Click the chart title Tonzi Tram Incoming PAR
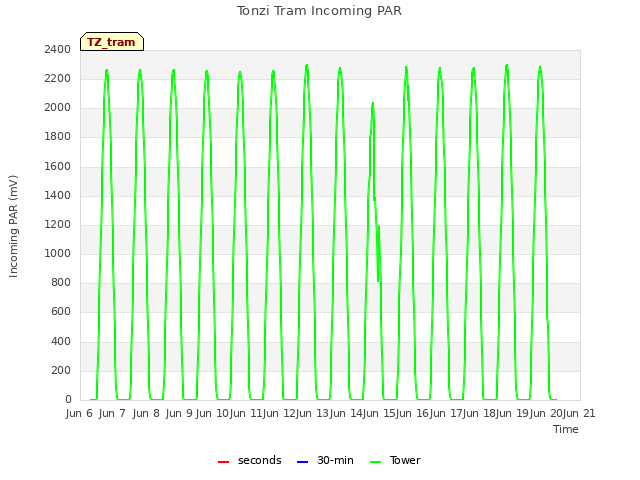640x480 pixels. pyautogui.click(x=319, y=11)
